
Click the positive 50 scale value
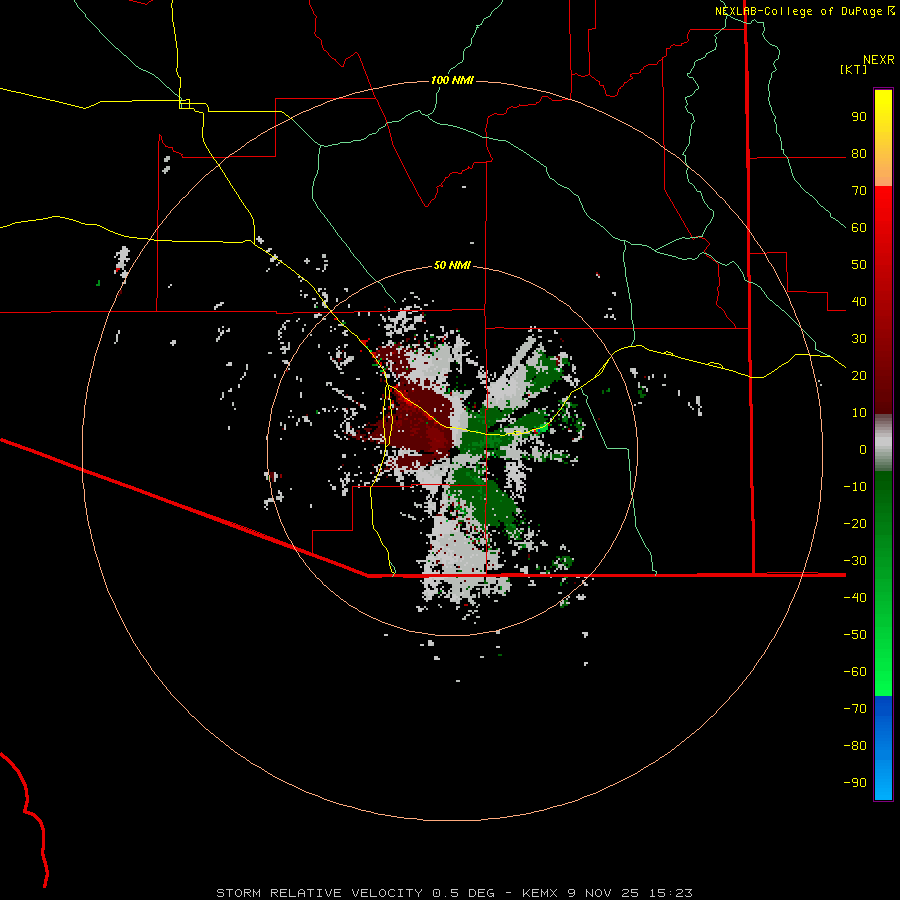point(859,265)
